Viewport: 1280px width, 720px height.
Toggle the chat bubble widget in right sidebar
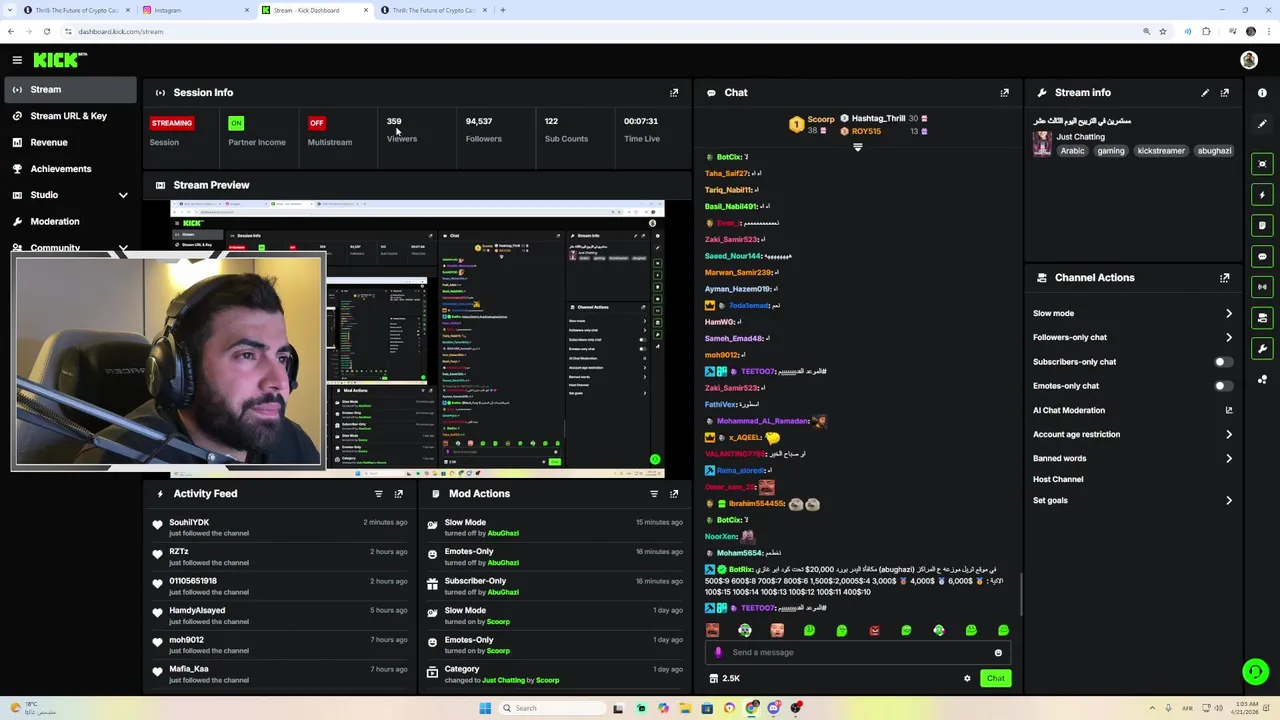1262,257
